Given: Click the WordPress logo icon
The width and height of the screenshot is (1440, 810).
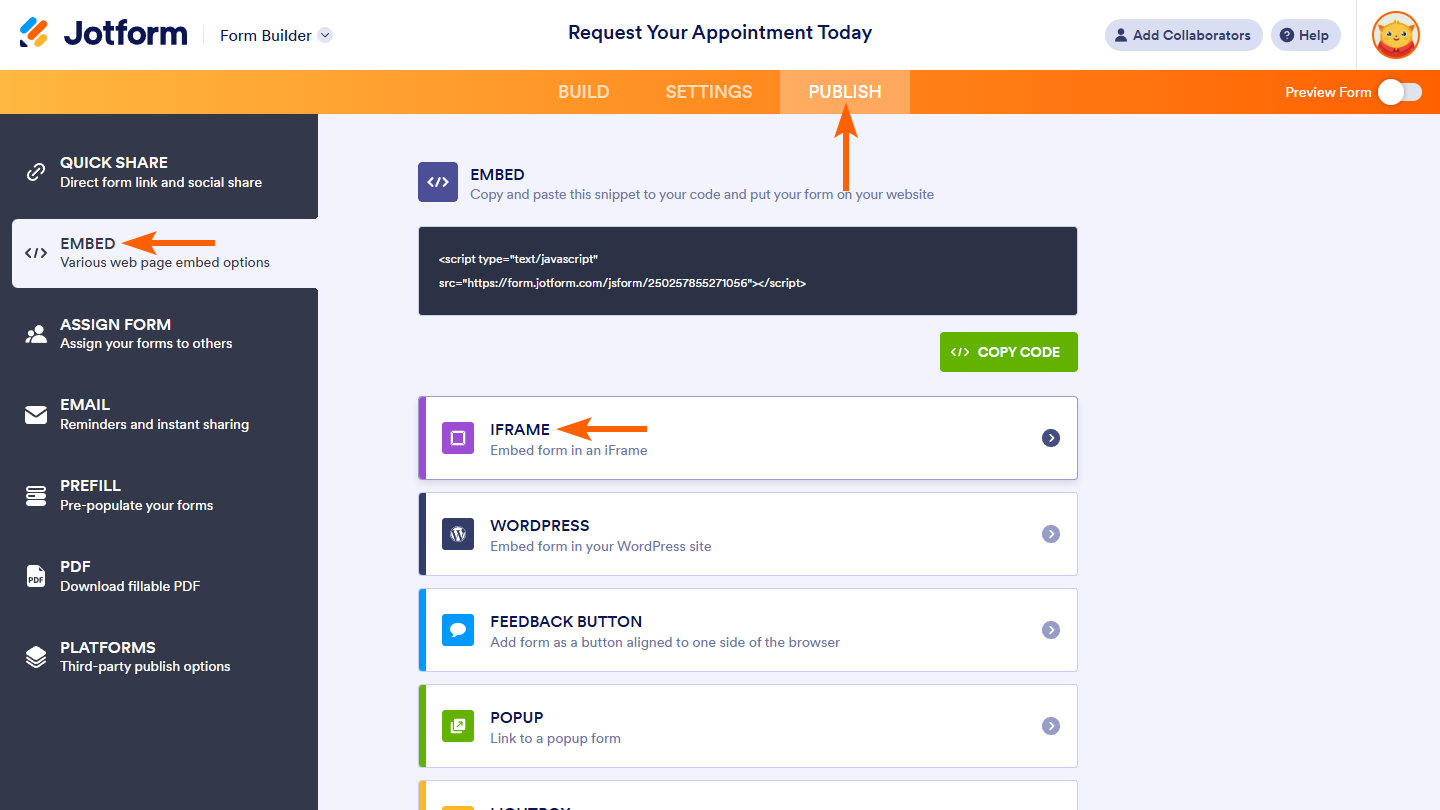Looking at the screenshot, I should click(x=458, y=534).
